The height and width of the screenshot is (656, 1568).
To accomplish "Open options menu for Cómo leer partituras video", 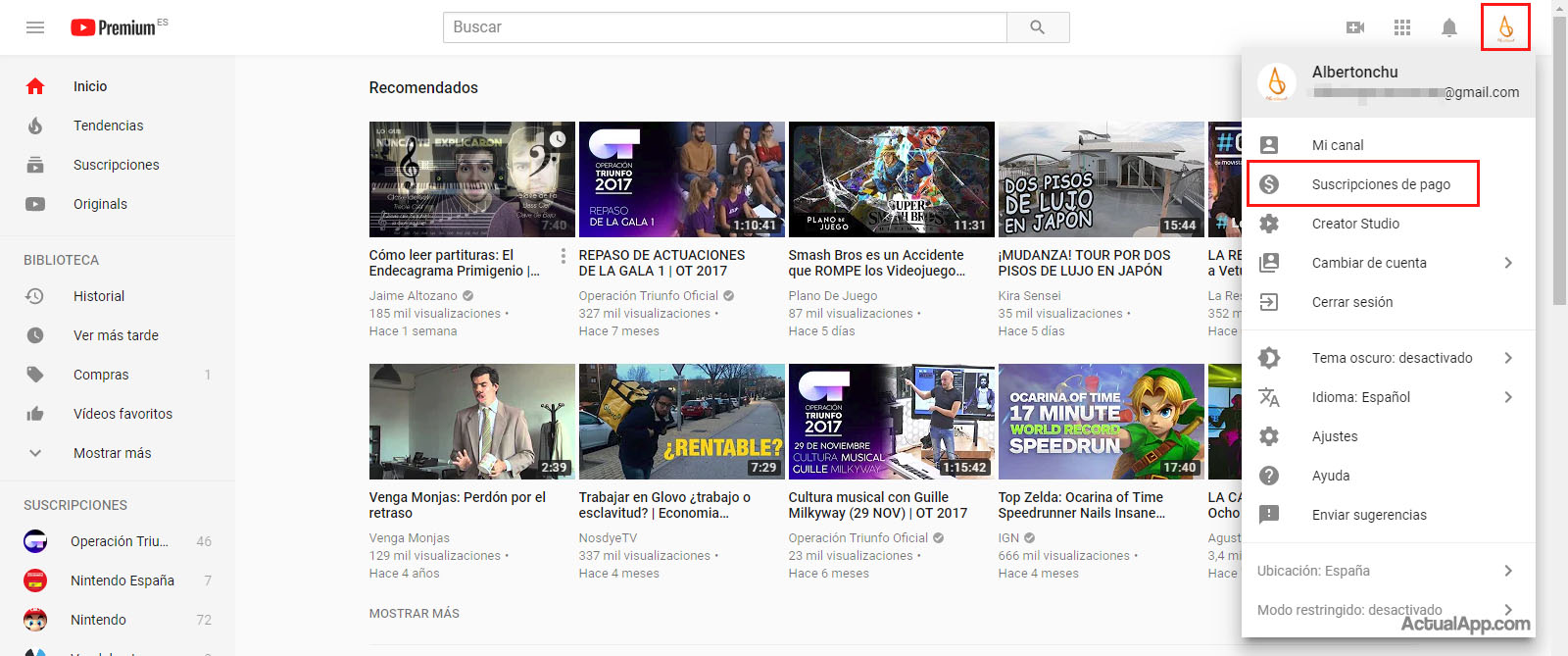I will pyautogui.click(x=563, y=256).
